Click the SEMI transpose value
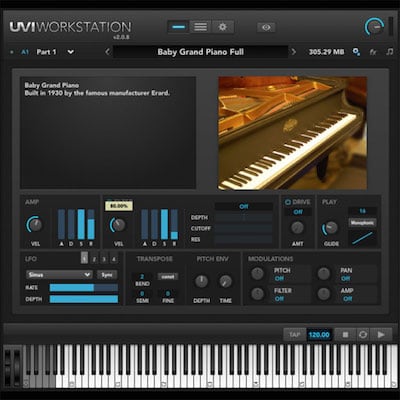Viewport: 400px width, 400px height. [x=142, y=294]
